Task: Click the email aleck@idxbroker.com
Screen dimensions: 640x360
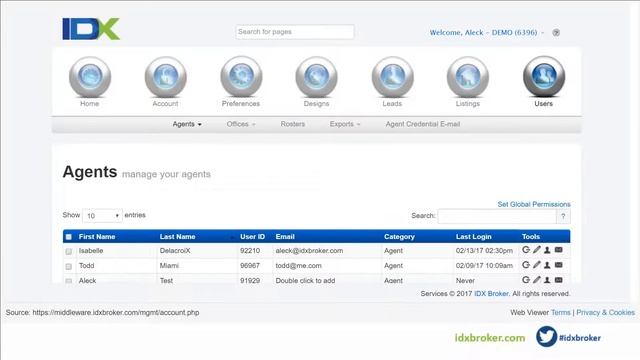Action: [x=309, y=251]
